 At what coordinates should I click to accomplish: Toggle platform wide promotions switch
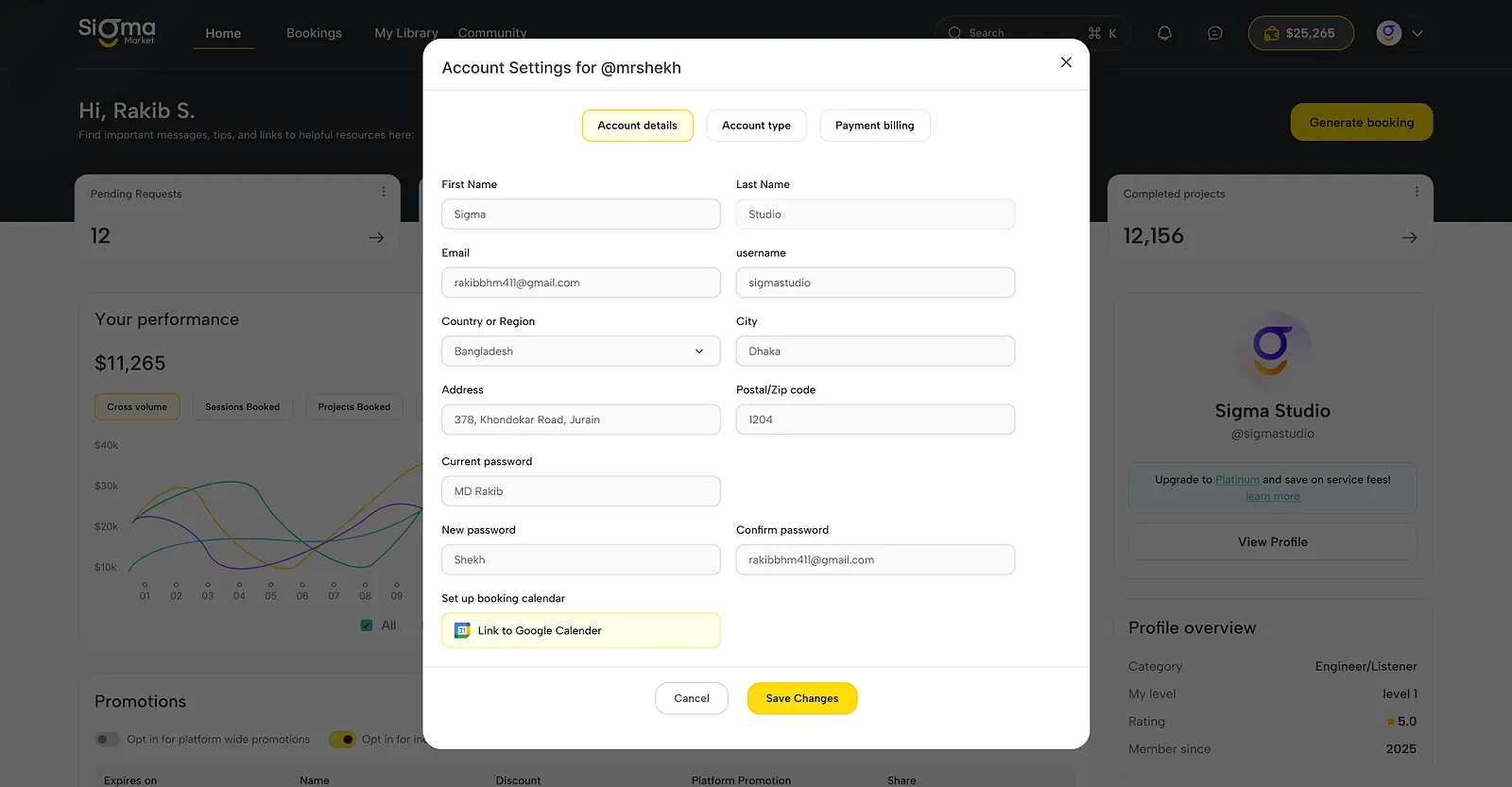coord(108,740)
